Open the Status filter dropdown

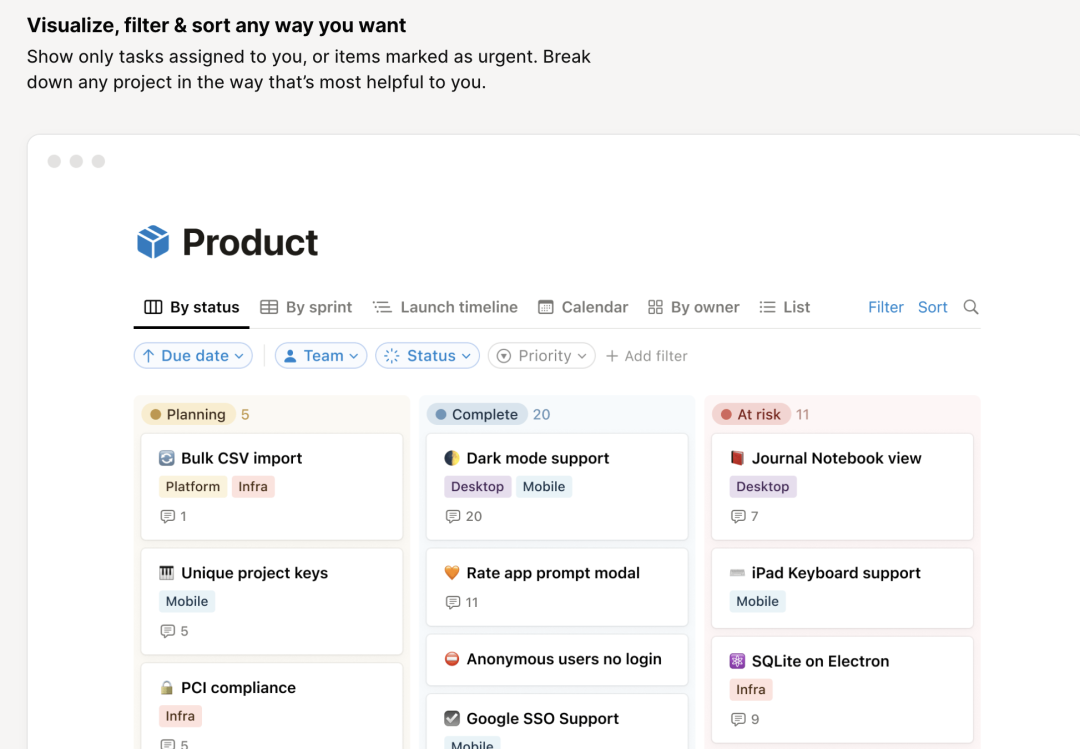point(427,356)
